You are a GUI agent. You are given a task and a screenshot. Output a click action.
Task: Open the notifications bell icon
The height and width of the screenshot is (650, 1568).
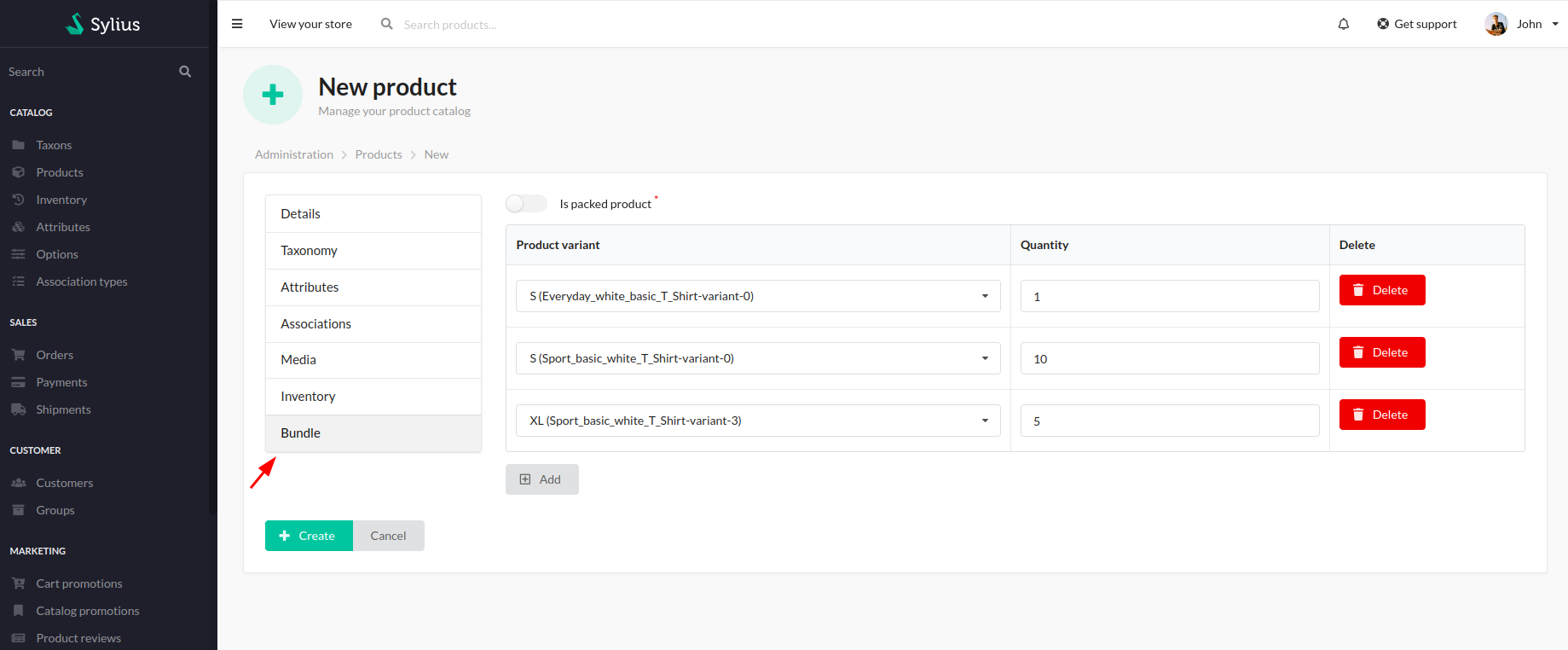click(x=1343, y=24)
